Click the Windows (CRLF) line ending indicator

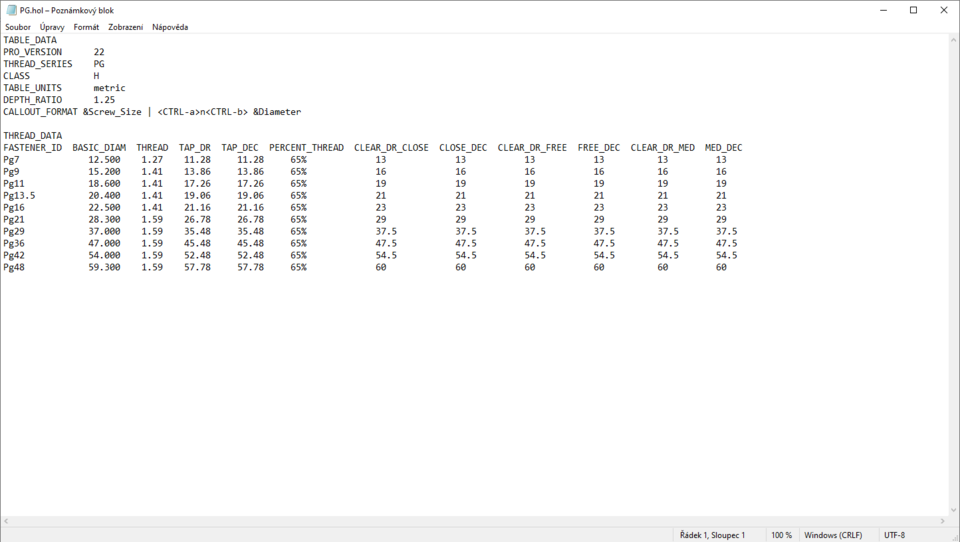tap(833, 535)
